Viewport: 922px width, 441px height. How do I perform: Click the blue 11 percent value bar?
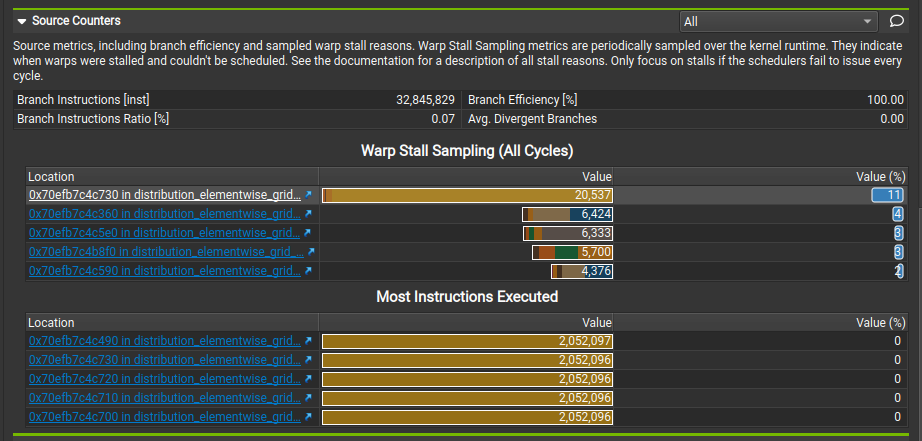click(x=888, y=195)
